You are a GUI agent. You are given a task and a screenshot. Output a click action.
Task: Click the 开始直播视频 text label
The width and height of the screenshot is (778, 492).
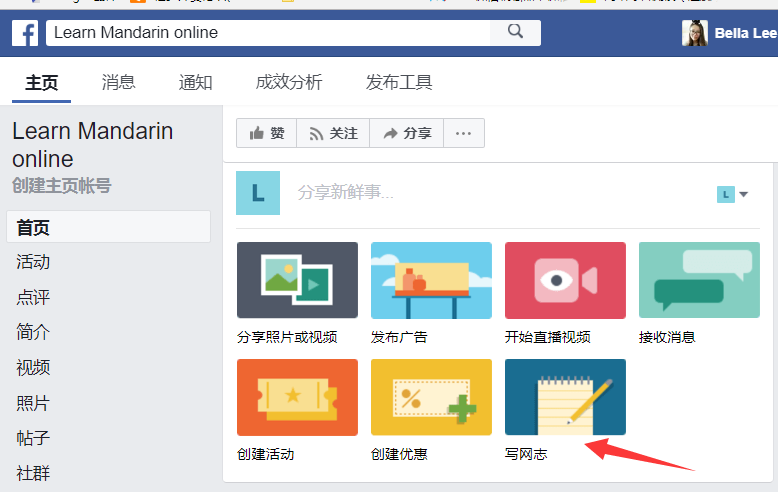(548, 337)
